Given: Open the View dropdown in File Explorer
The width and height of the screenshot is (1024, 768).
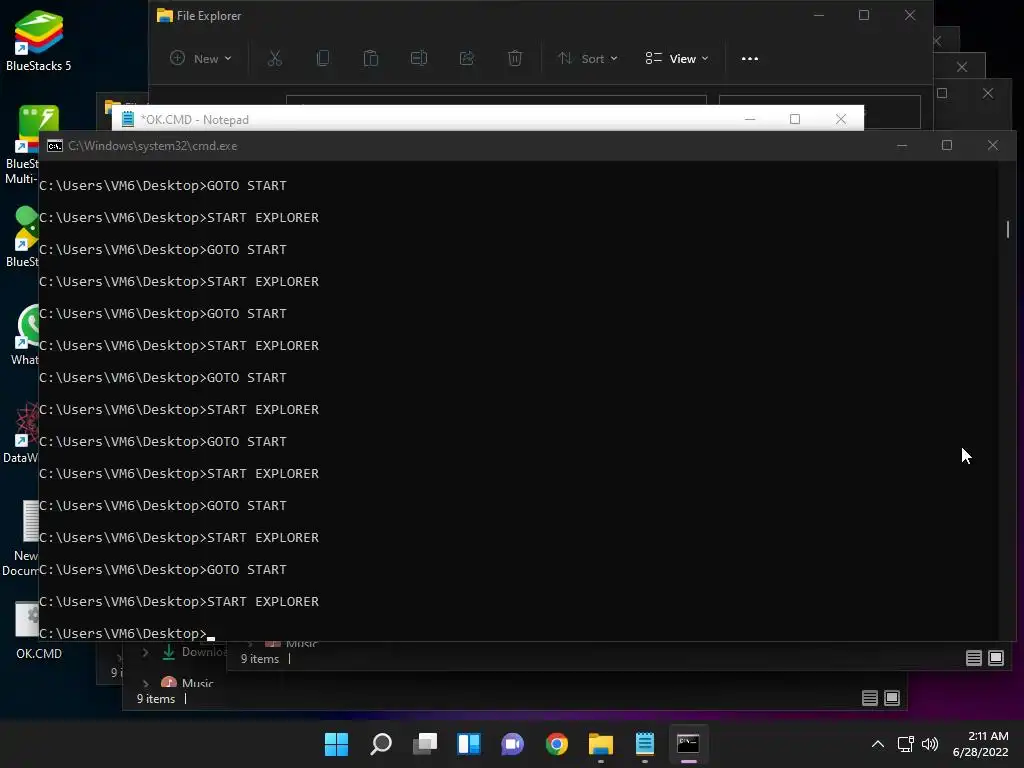Looking at the screenshot, I should coord(677,59).
